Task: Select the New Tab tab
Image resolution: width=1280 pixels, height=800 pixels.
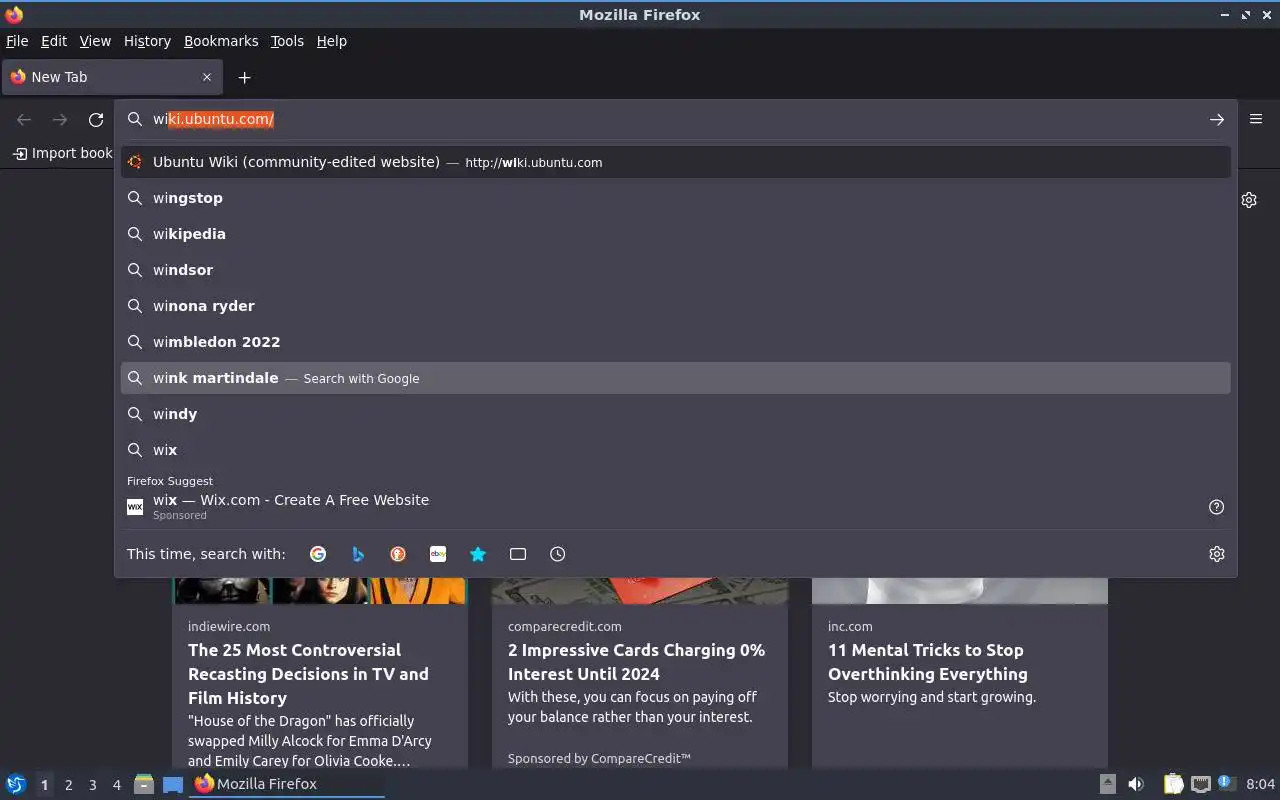Action: (x=112, y=77)
